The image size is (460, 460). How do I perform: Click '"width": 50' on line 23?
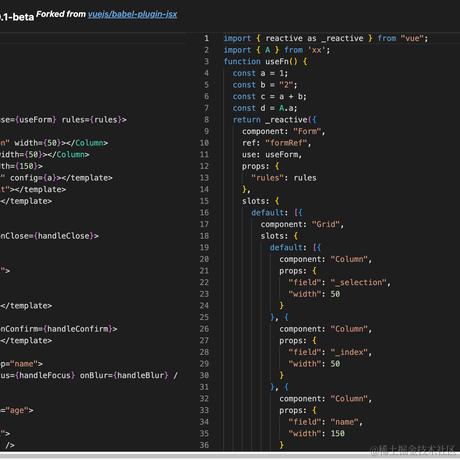pos(314,294)
